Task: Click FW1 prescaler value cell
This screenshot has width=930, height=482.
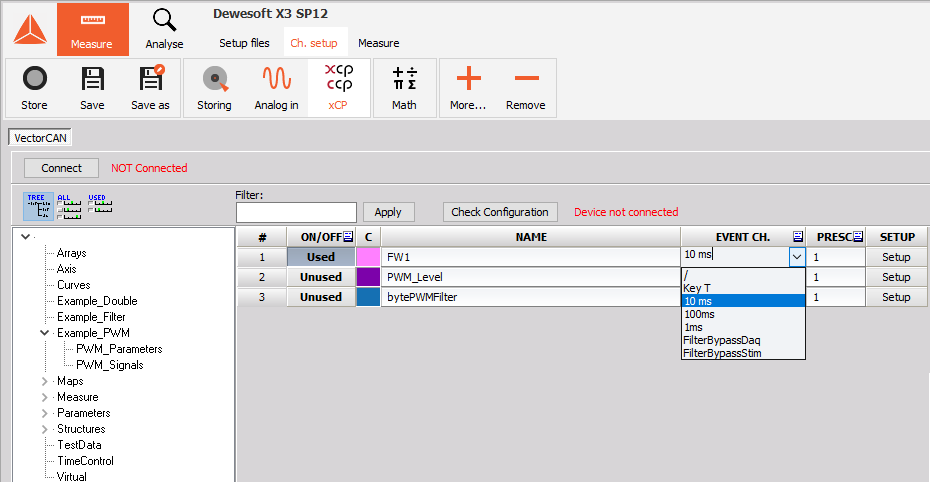Action: click(836, 257)
